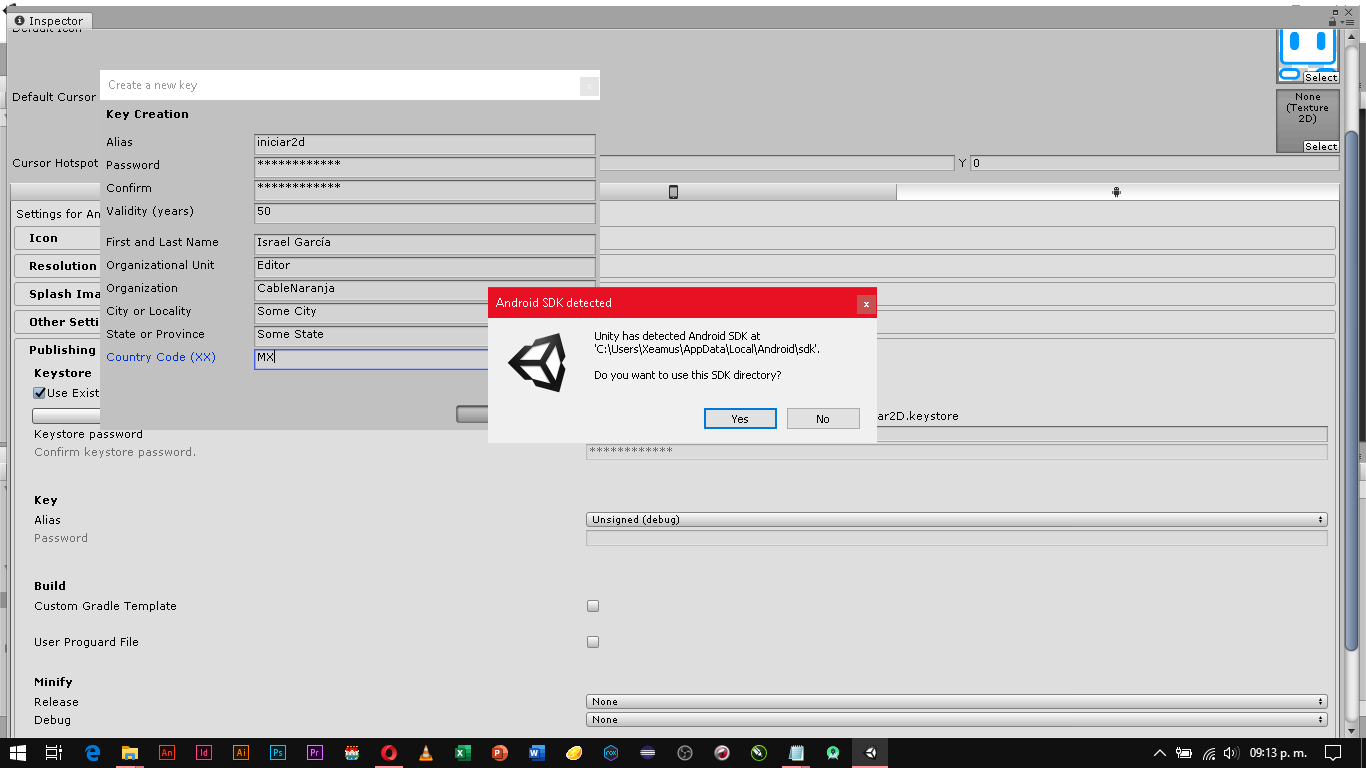Enable the User Proguard File checkbox
The height and width of the screenshot is (768, 1366).
click(592, 641)
